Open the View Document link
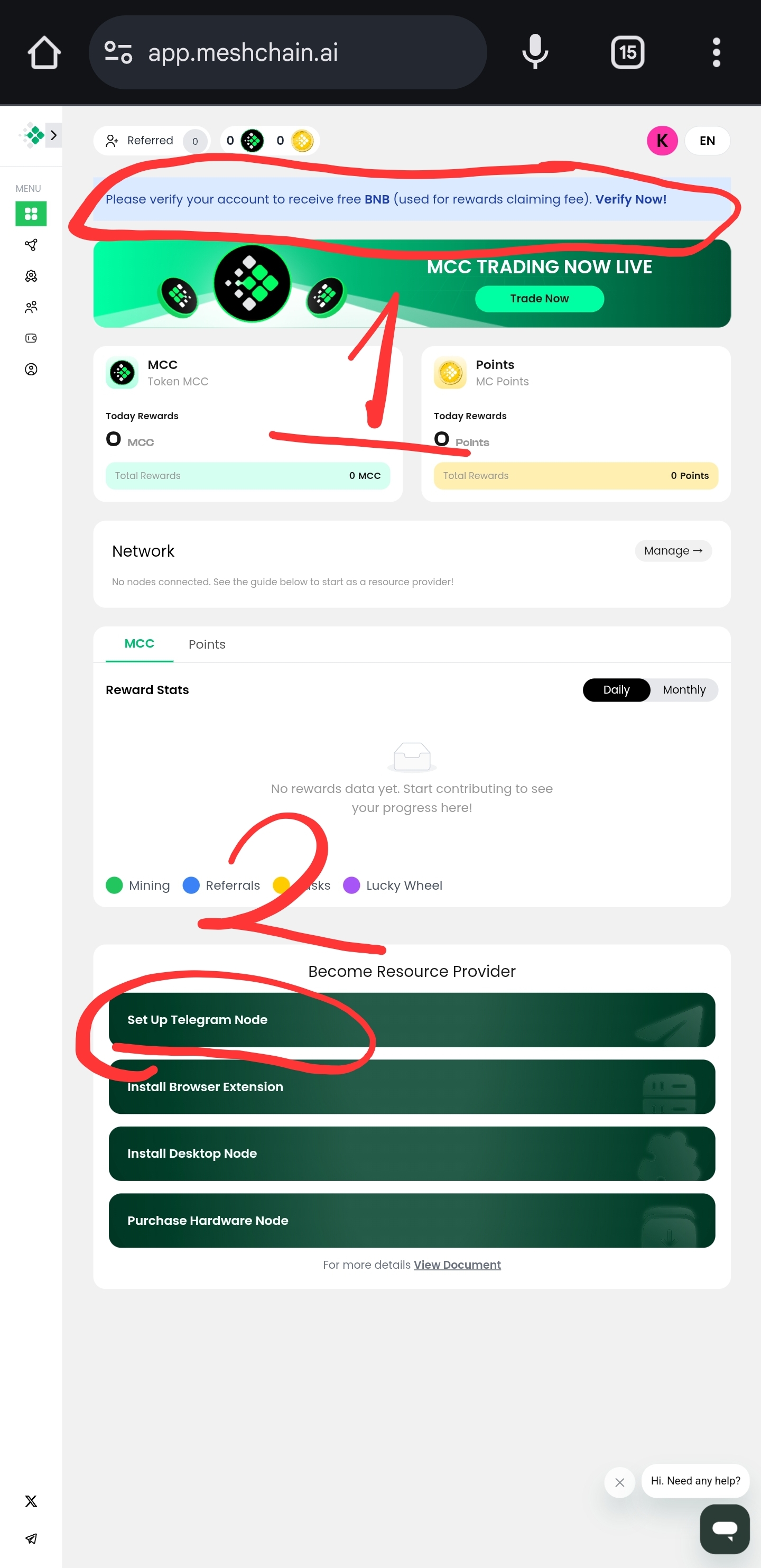This screenshot has width=761, height=1568. [x=457, y=1264]
